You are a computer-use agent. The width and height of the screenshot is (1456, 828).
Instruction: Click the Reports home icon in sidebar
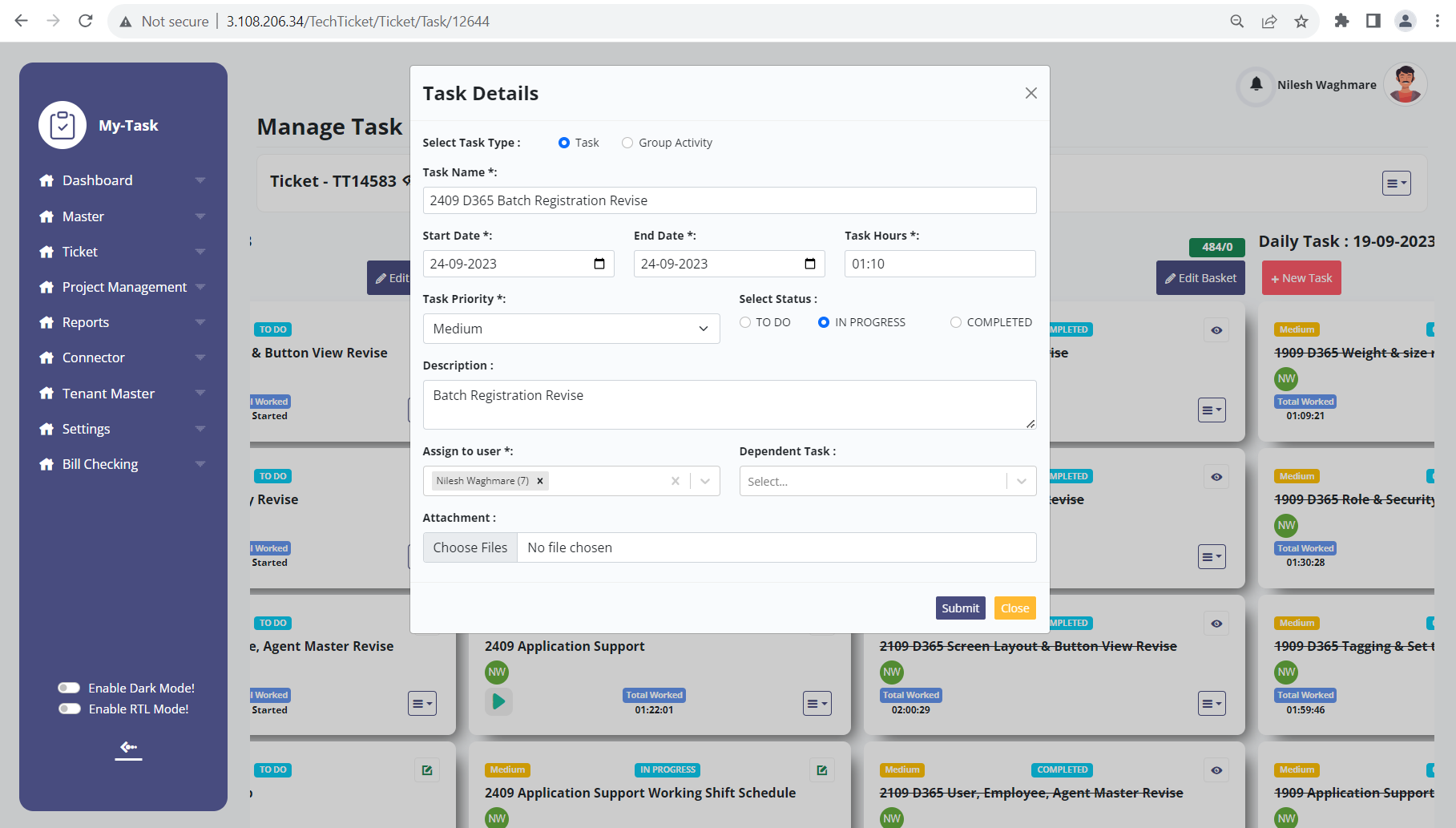[46, 322]
